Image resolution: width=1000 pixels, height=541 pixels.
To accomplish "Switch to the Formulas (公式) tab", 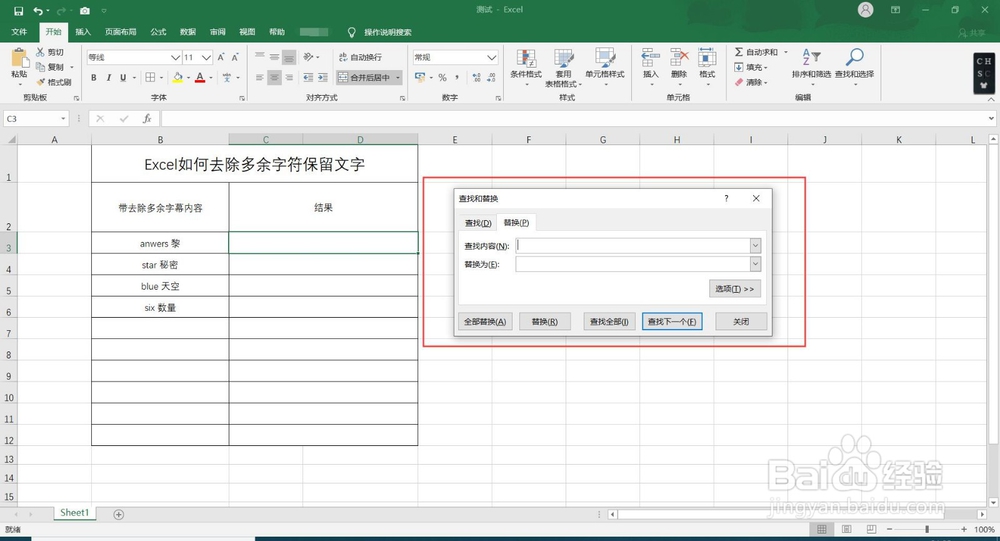I will (158, 32).
